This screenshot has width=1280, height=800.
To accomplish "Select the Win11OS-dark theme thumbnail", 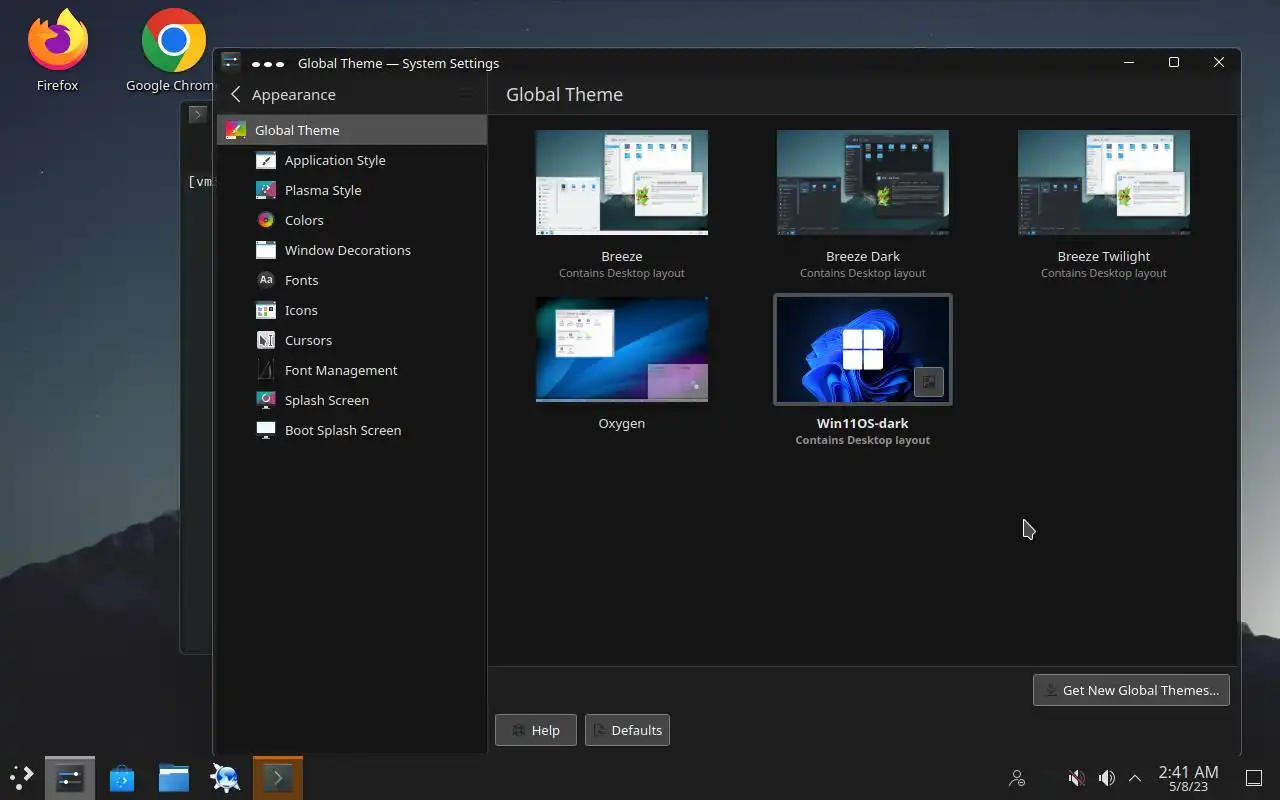I will 863,350.
